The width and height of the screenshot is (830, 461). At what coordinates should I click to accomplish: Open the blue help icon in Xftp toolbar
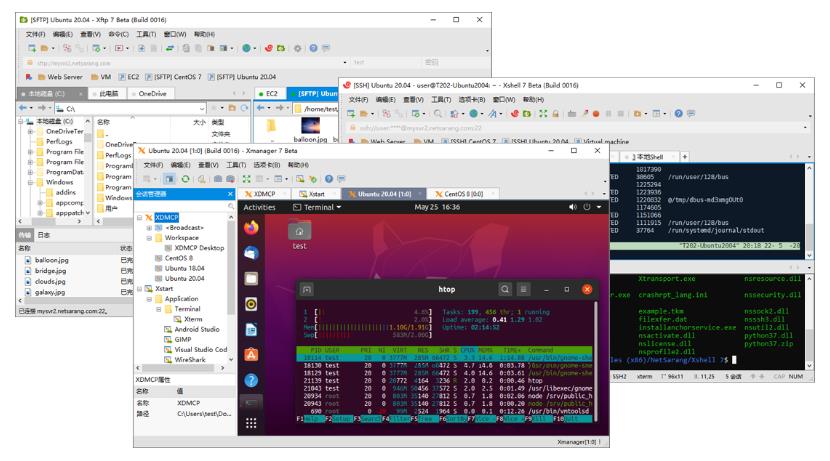pyautogui.click(x=313, y=48)
